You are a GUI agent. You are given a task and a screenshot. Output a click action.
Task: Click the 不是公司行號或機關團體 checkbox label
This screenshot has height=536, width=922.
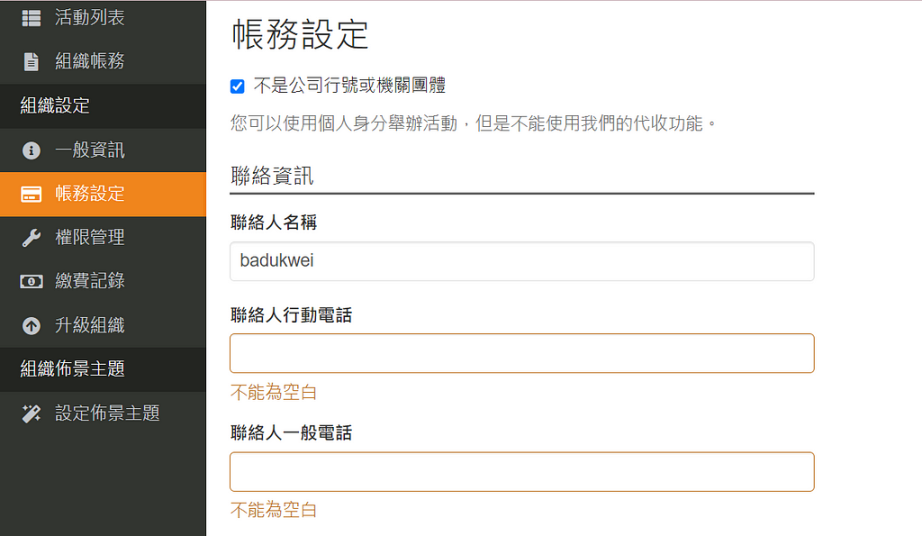(350, 86)
